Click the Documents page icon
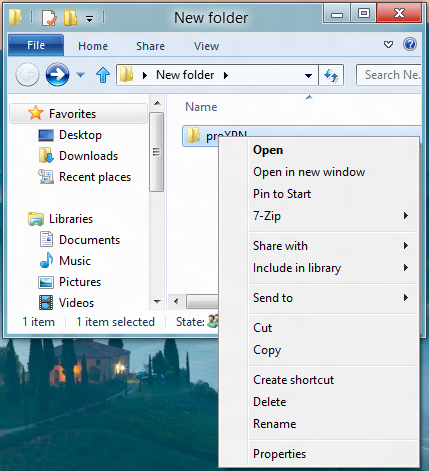Screen dimensions: 429x471 click(x=46, y=239)
